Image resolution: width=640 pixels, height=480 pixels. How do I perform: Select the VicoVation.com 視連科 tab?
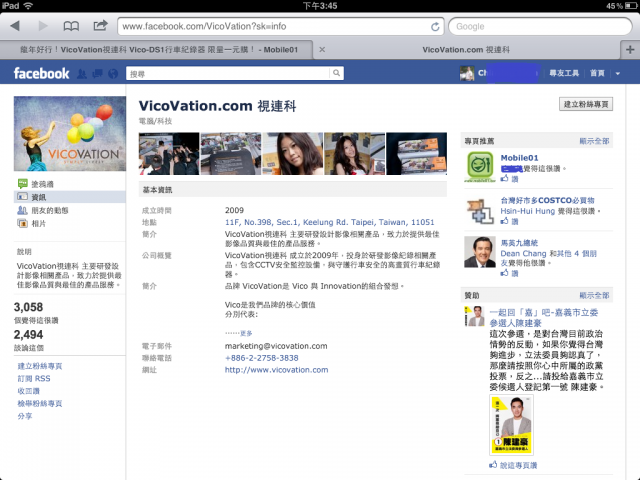pos(466,50)
